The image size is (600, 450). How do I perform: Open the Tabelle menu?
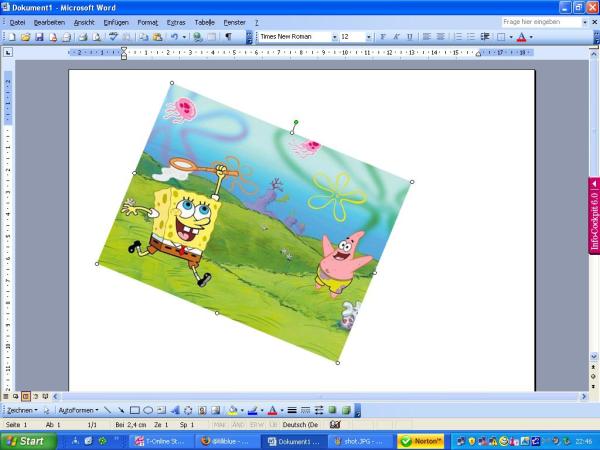coord(204,21)
